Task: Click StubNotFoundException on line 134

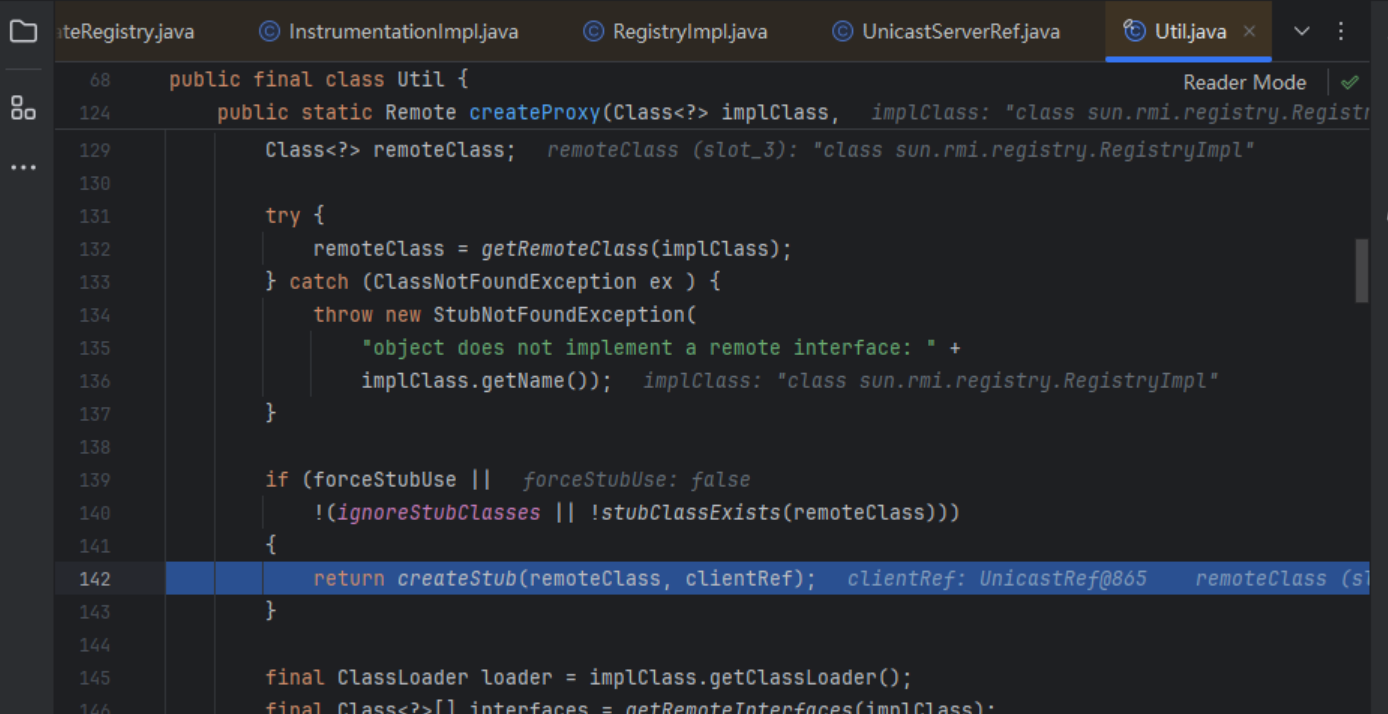Action: pos(558,315)
